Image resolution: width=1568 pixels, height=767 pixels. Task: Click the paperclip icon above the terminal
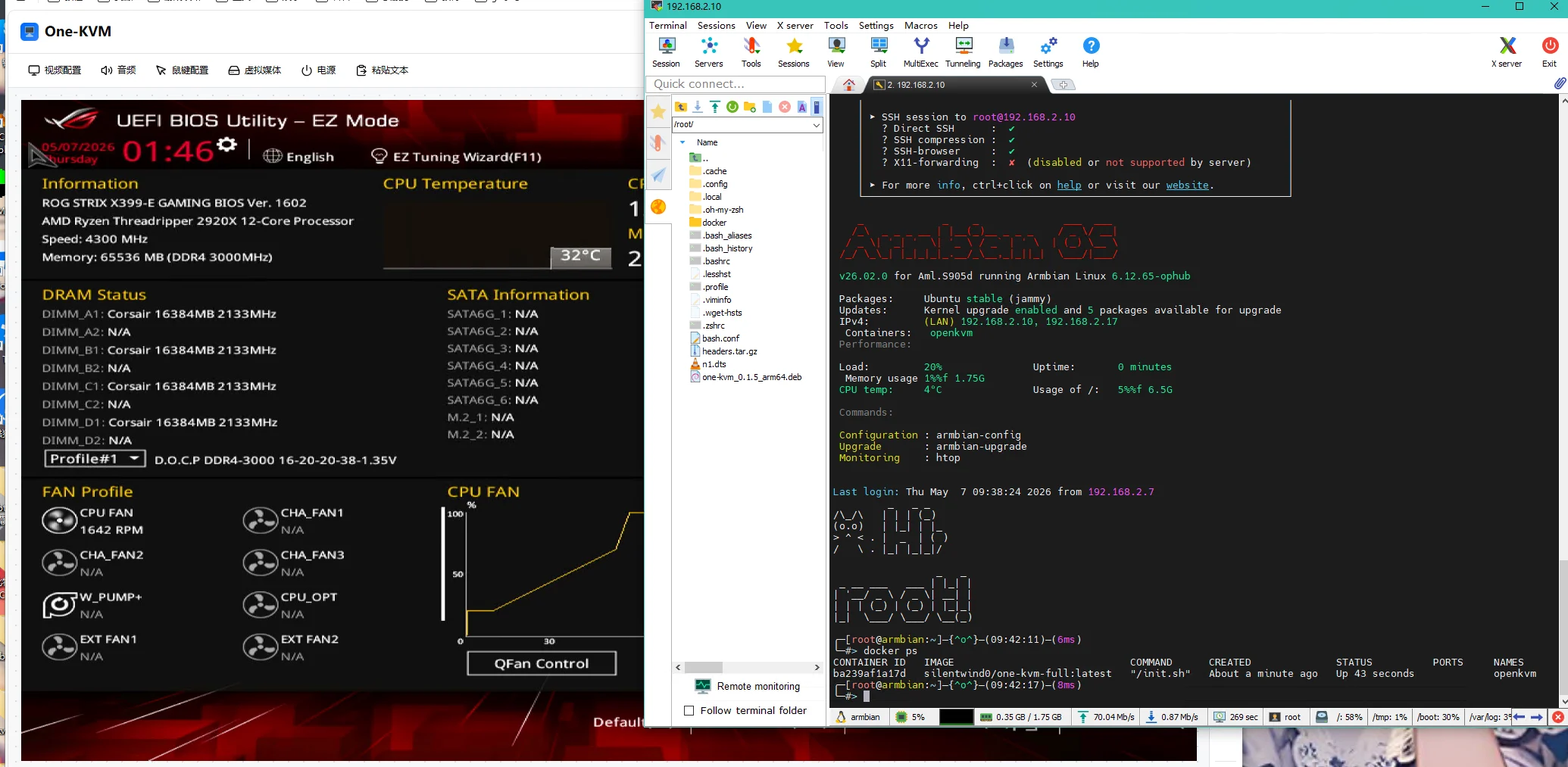[1560, 83]
